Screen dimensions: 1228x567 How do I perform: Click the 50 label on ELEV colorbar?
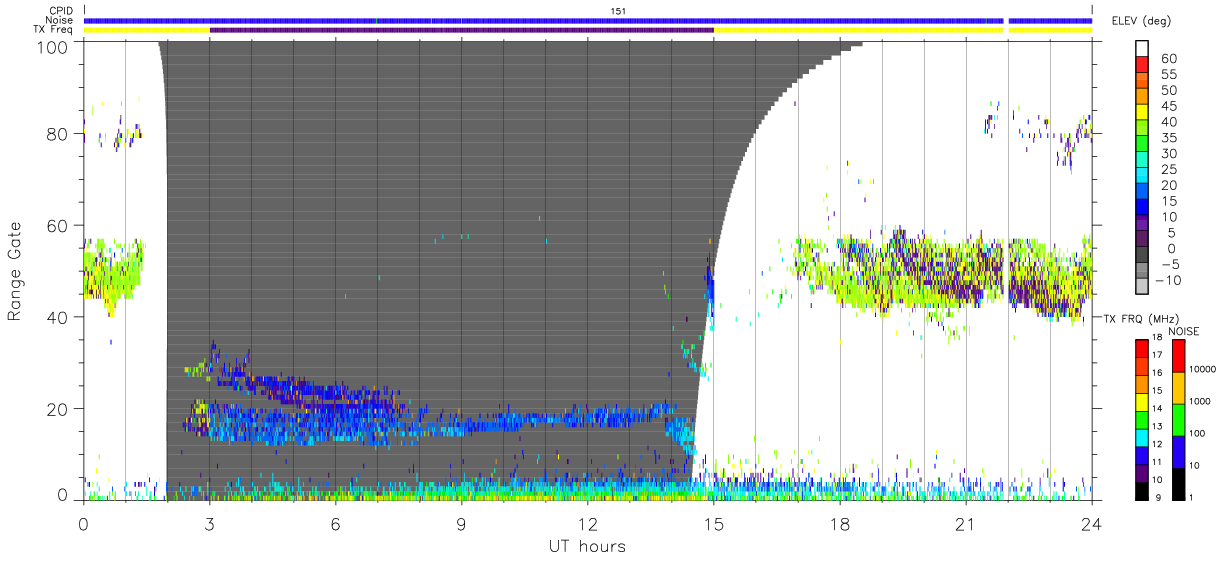(1168, 91)
